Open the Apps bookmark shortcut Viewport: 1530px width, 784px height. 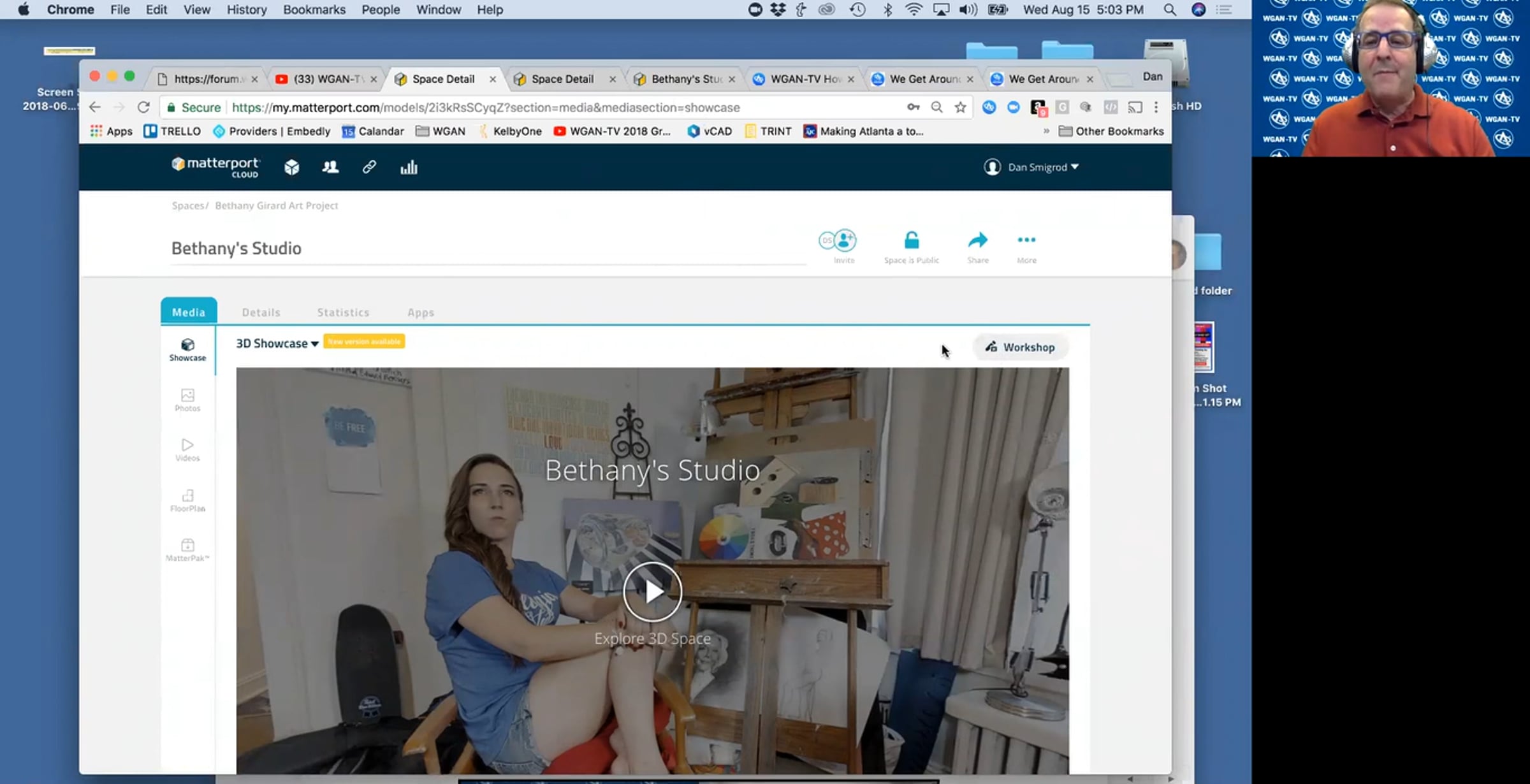[x=112, y=131]
